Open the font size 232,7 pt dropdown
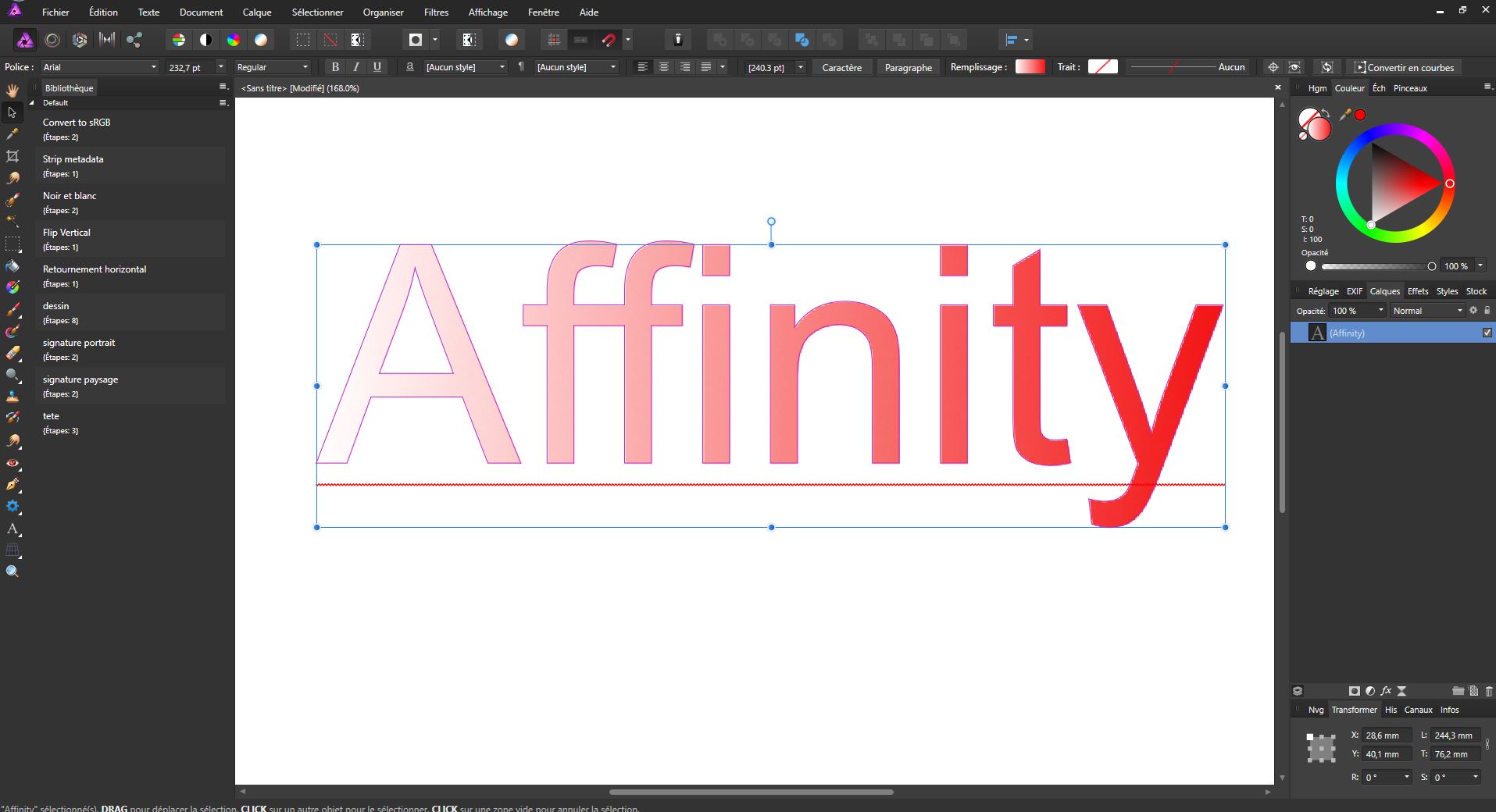 tap(221, 67)
